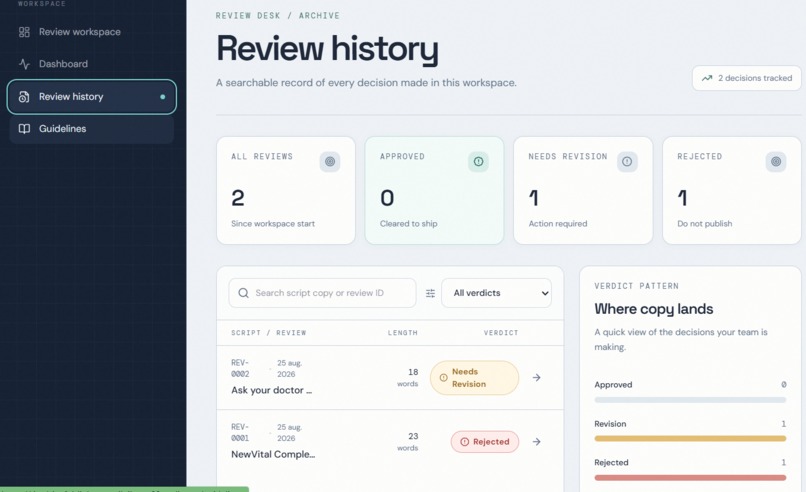Open the Approved stat card

click(434, 190)
